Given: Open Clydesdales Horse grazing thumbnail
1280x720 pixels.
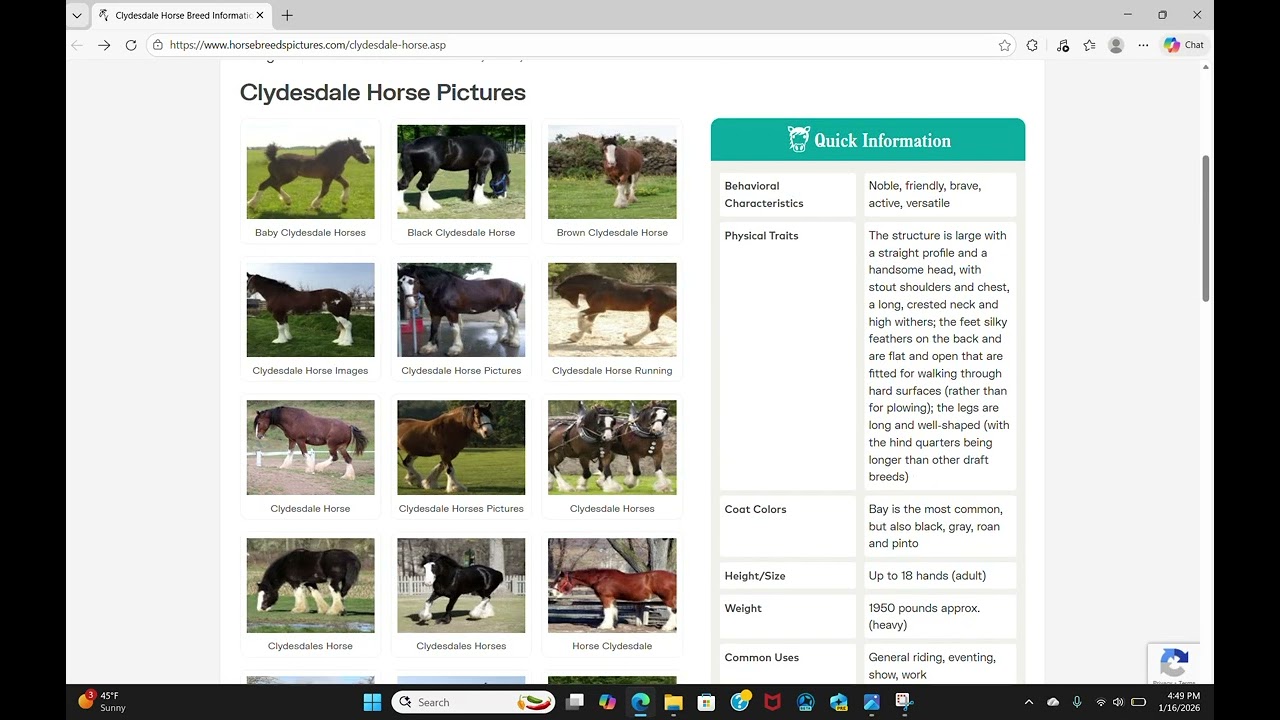Looking at the screenshot, I should pyautogui.click(x=310, y=586).
